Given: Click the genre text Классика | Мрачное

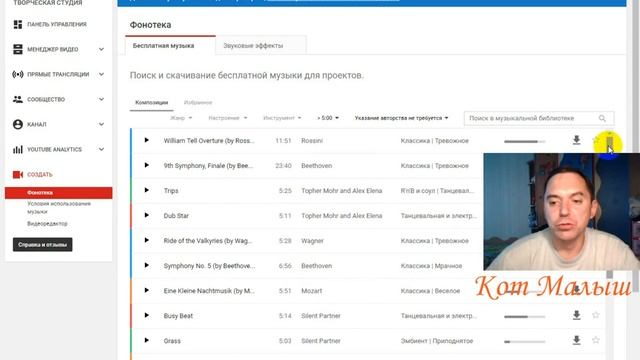Looking at the screenshot, I should 431,266.
